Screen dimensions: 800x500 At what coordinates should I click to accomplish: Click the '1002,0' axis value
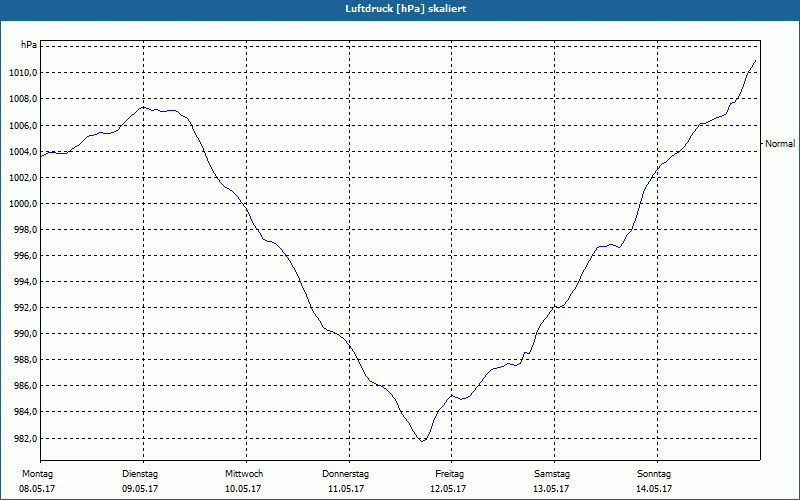[x=23, y=178]
